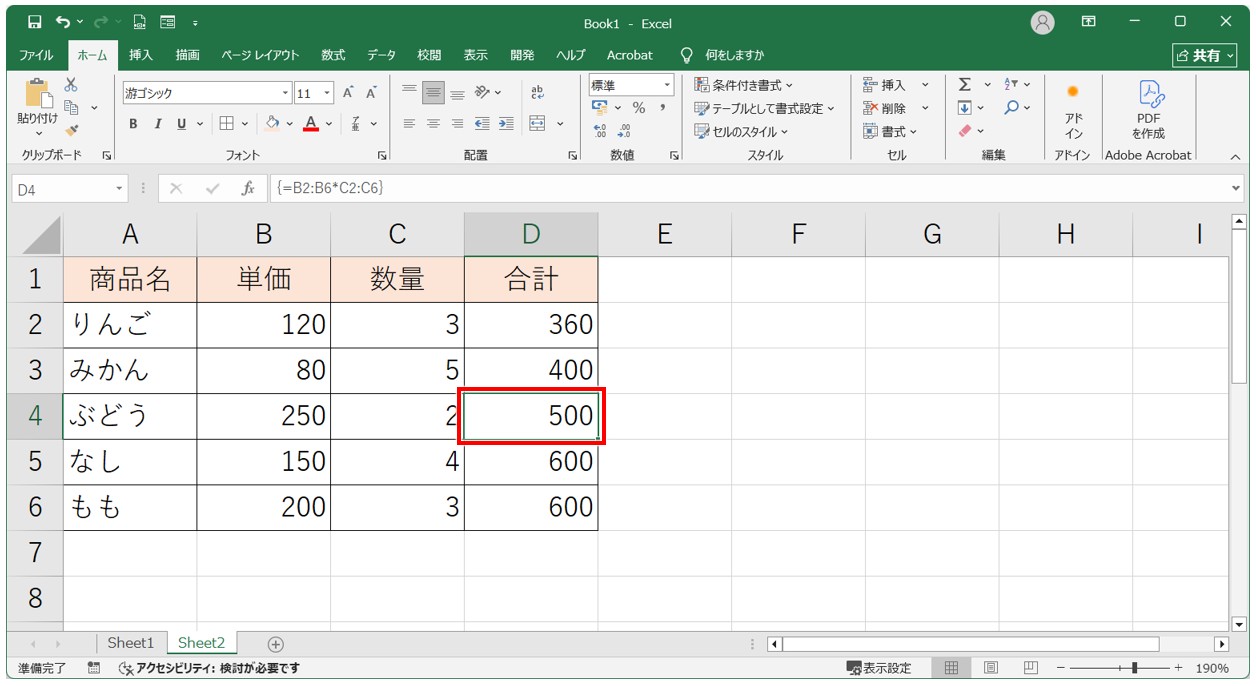Open the 数式 ribbon tab
The height and width of the screenshot is (686, 1256).
333,55
